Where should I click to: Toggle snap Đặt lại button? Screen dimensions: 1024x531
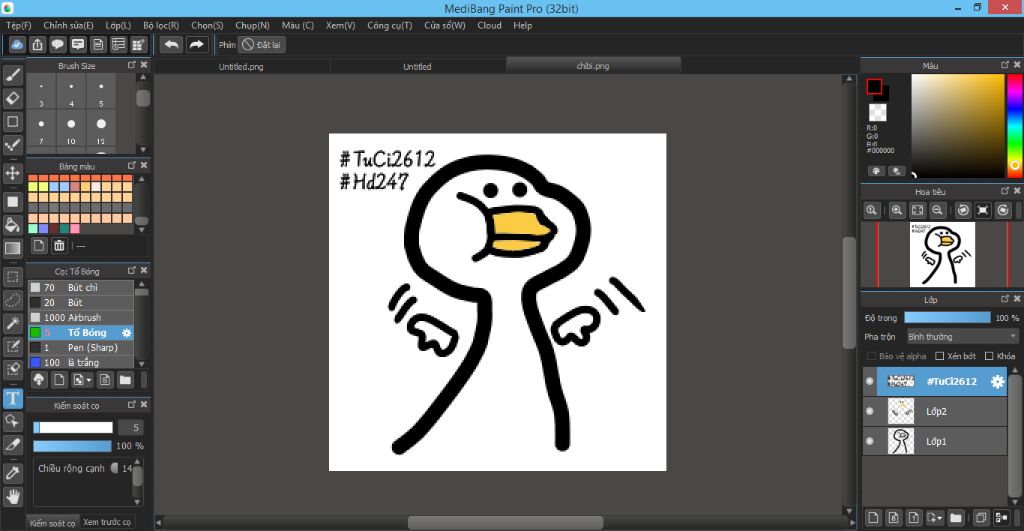point(261,44)
